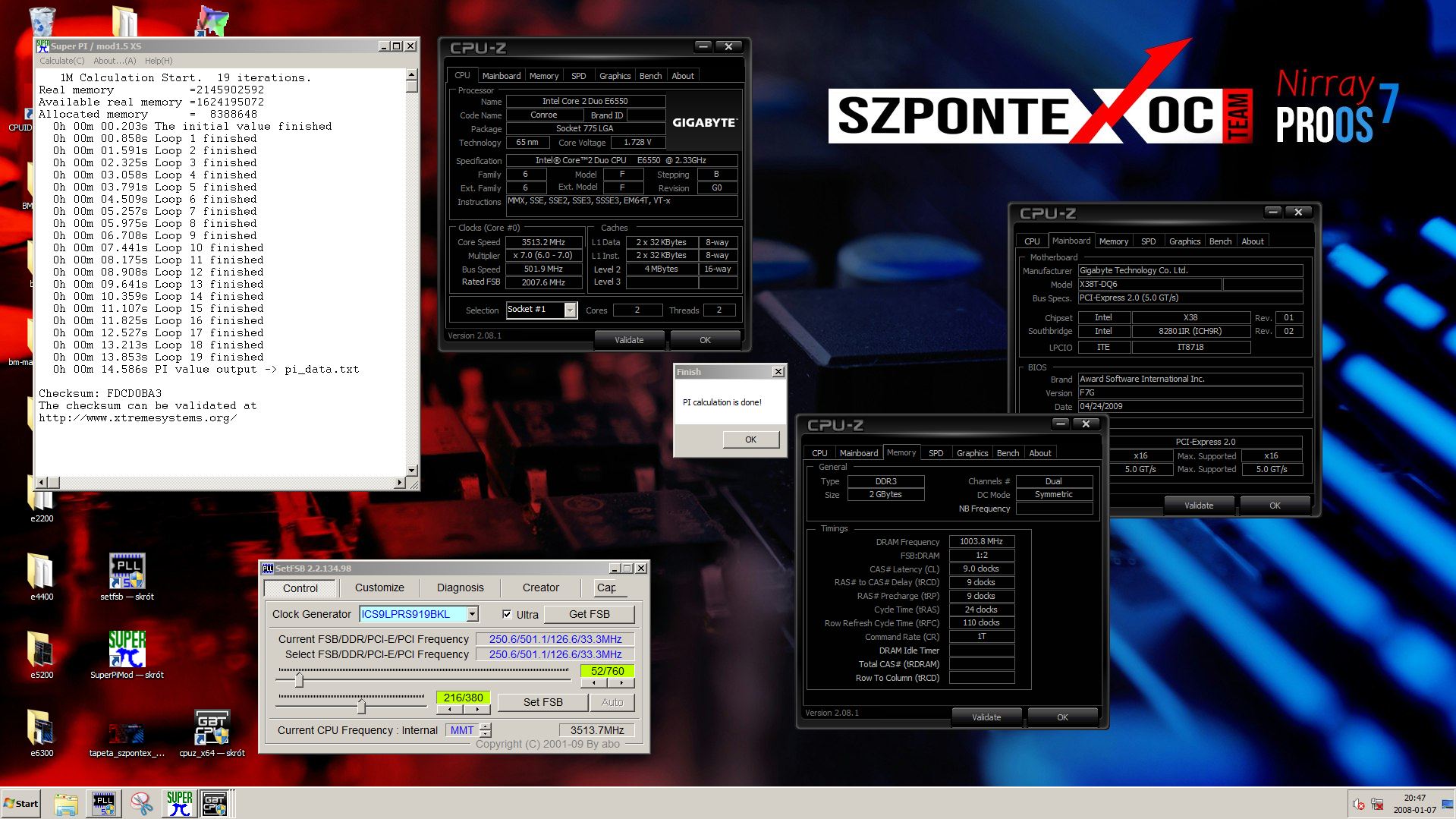This screenshot has height=819, width=1456.
Task: Click the Windows Explorer taskbar icon
Action: (66, 804)
